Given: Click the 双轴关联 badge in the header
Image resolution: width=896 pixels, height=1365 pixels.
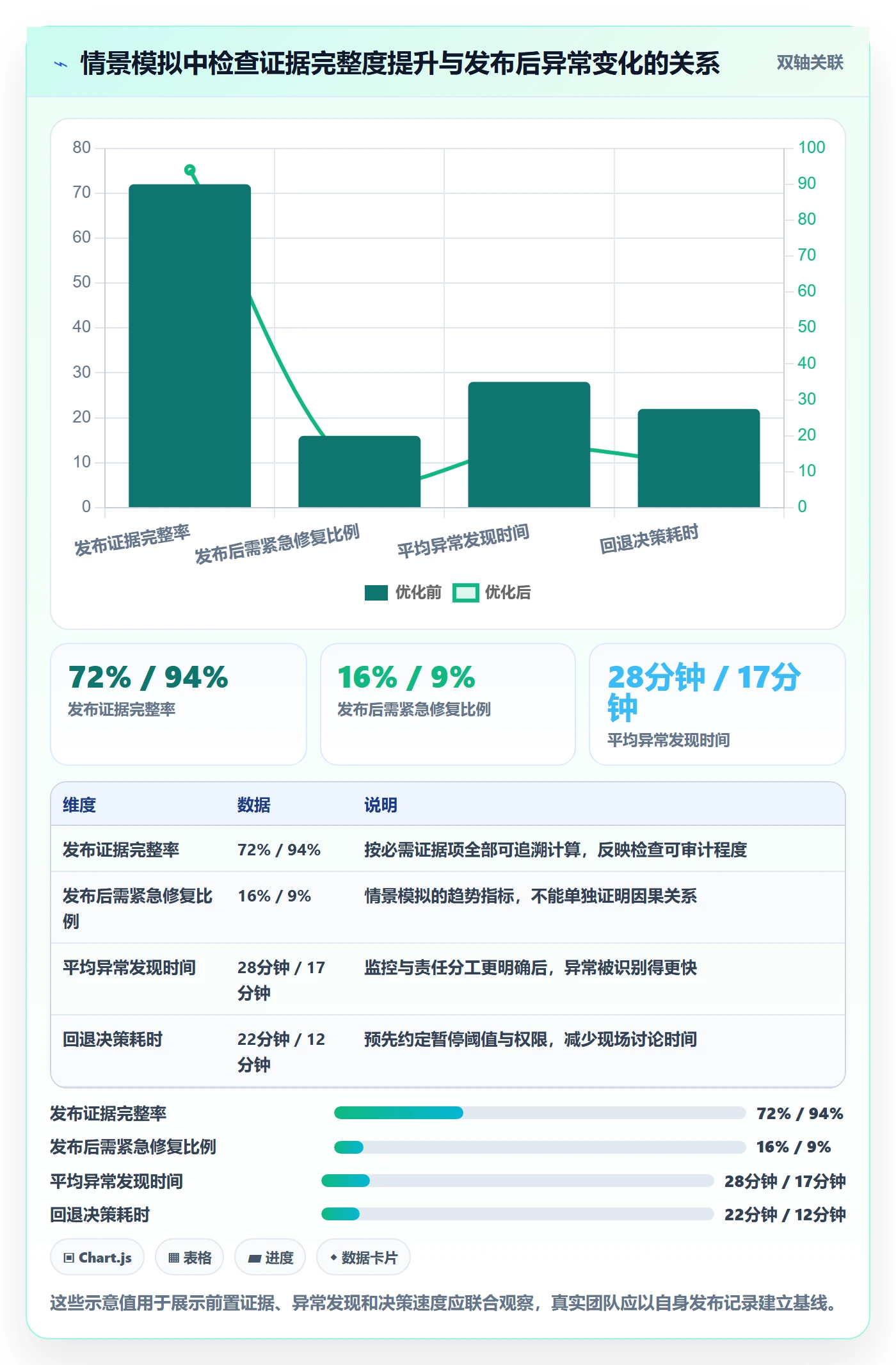Looking at the screenshot, I should pos(810,63).
